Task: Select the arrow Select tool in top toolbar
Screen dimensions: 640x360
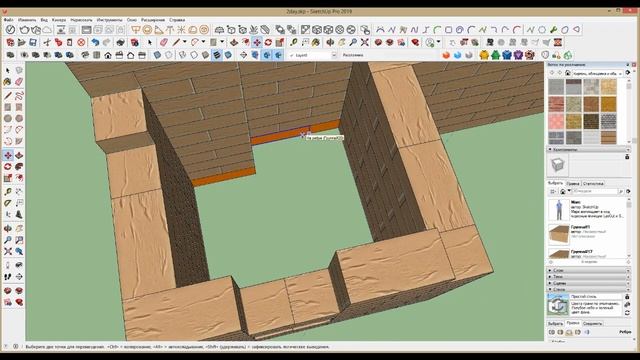Action: coord(150,42)
